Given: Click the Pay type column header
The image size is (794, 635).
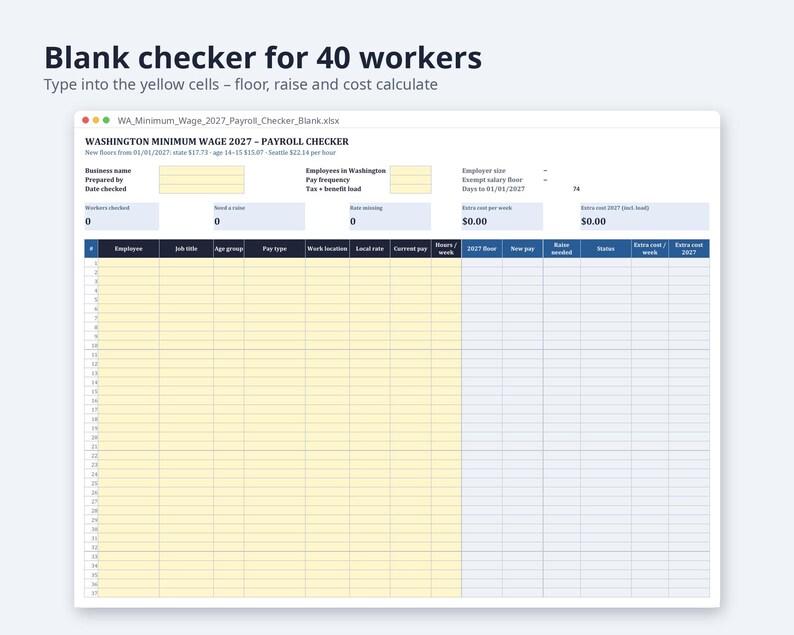Looking at the screenshot, I should coord(275,249).
